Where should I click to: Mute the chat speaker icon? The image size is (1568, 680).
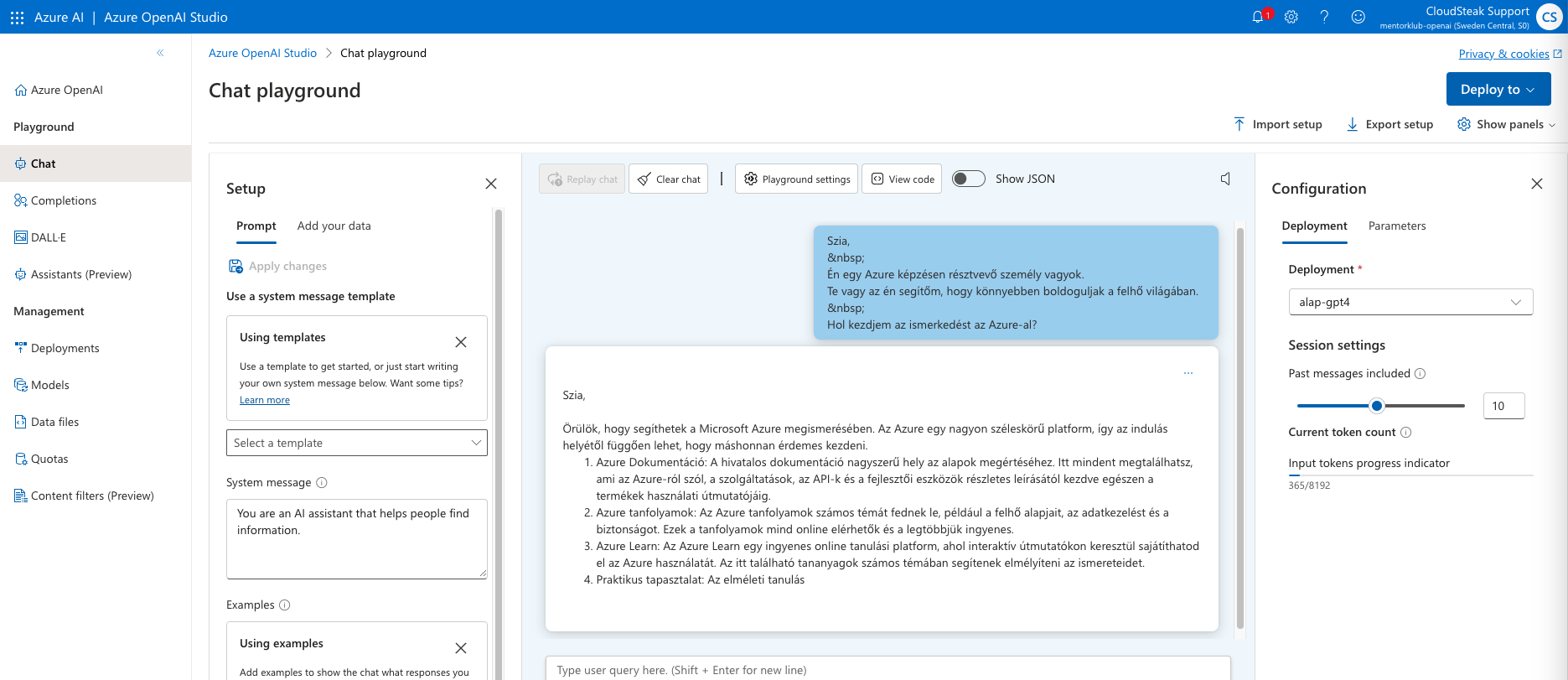click(x=1225, y=179)
